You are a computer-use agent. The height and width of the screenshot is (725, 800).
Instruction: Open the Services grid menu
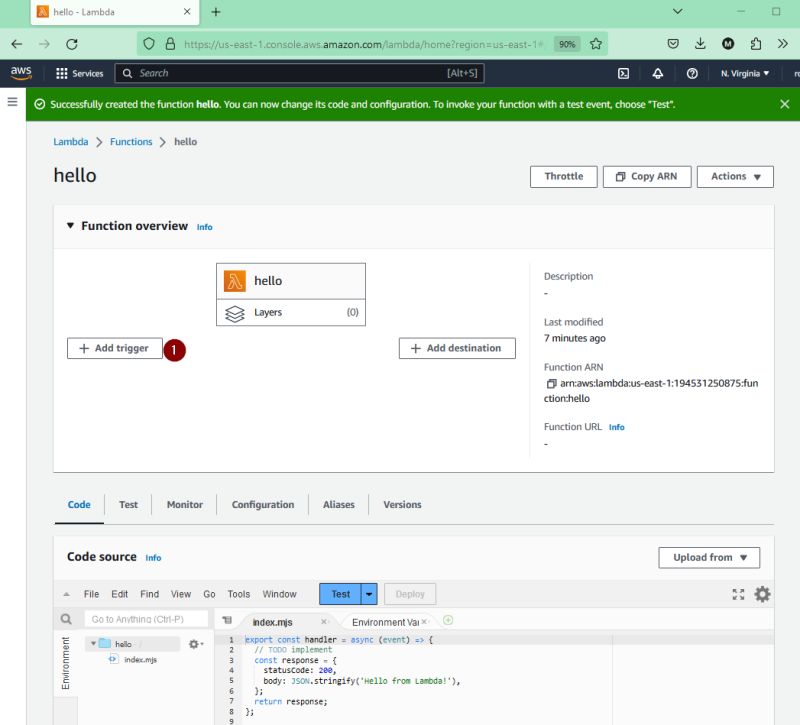(61, 73)
